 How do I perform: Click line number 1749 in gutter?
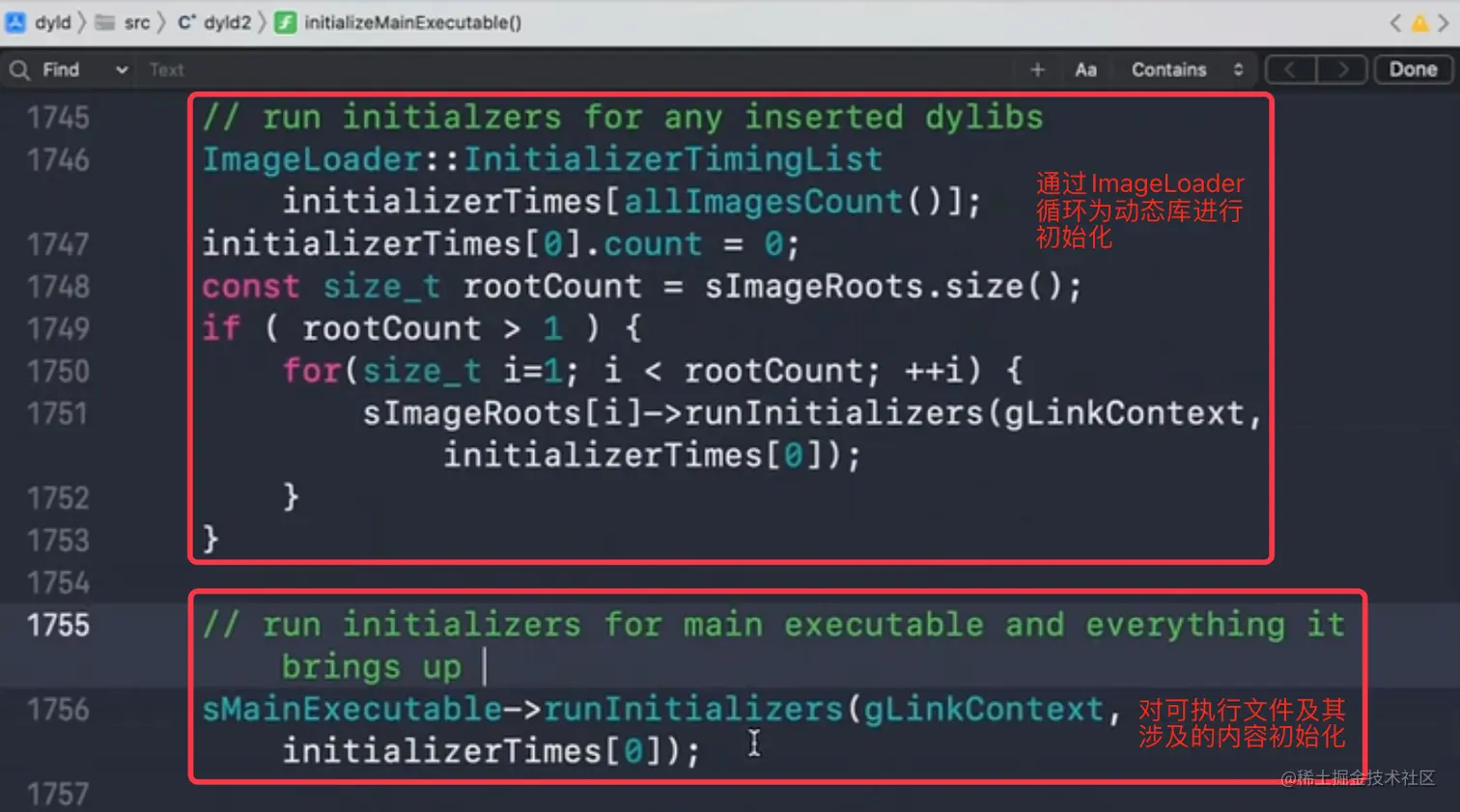point(58,329)
